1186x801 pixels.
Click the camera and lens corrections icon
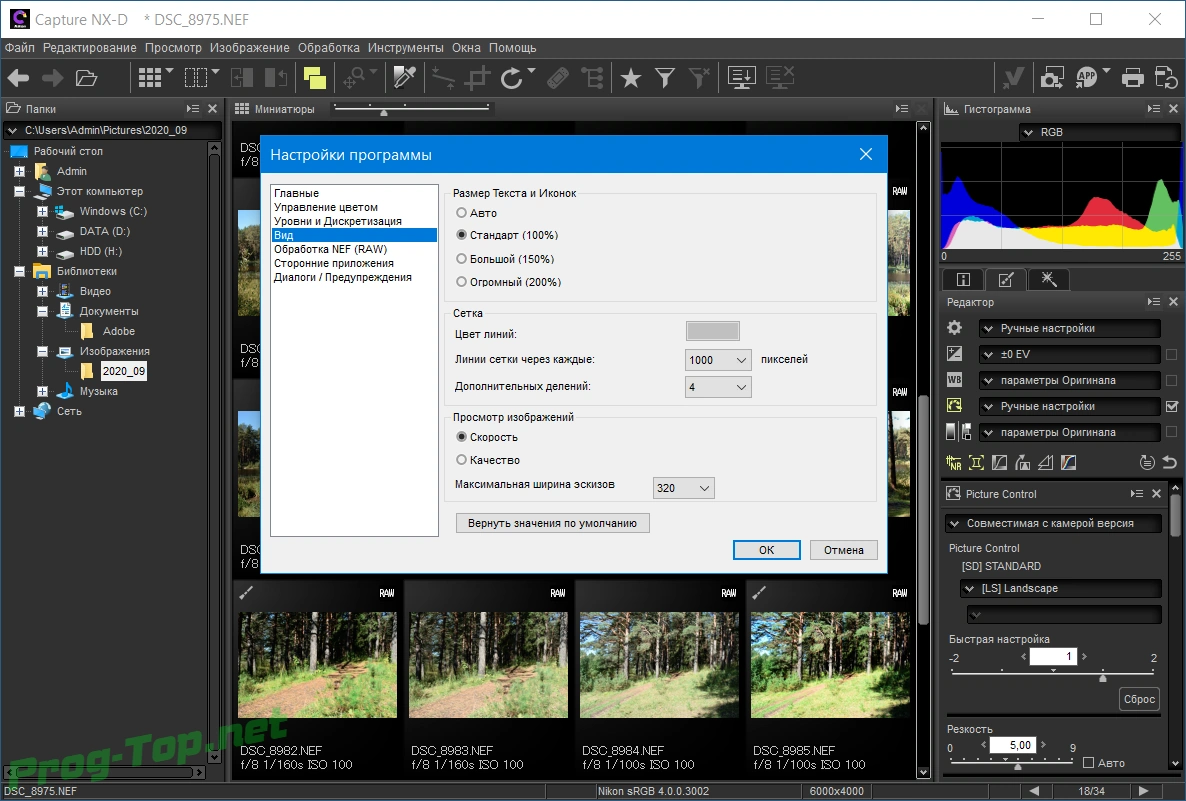coord(976,463)
